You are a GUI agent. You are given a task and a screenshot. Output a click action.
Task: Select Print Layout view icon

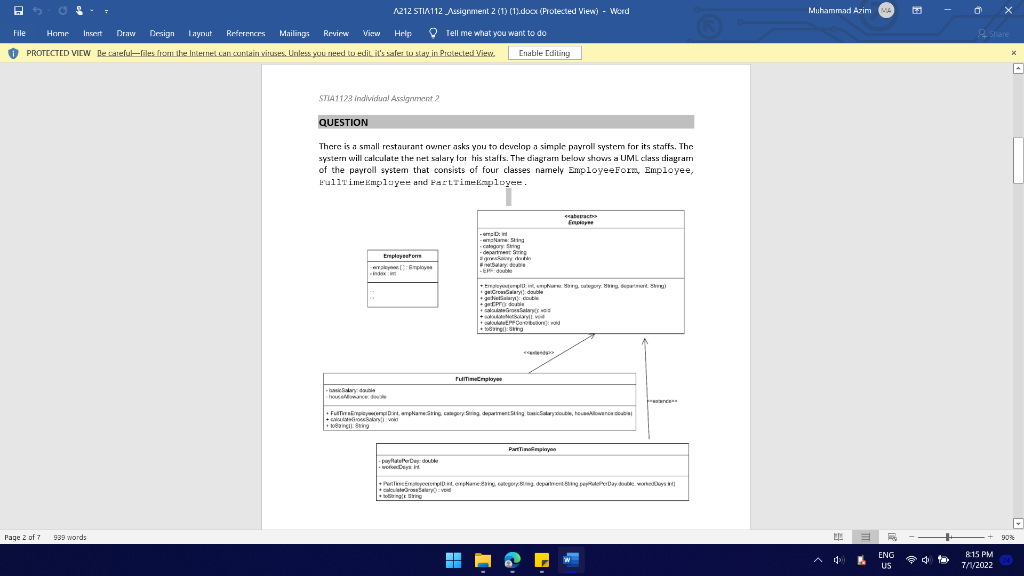[x=865, y=537]
